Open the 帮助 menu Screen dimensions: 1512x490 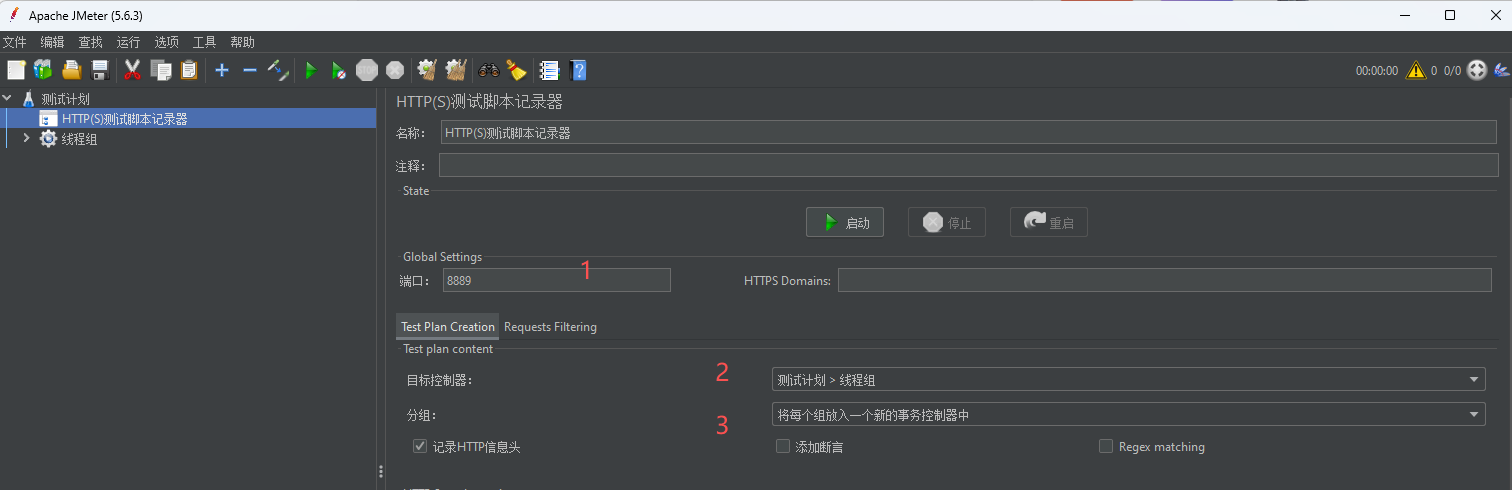242,42
